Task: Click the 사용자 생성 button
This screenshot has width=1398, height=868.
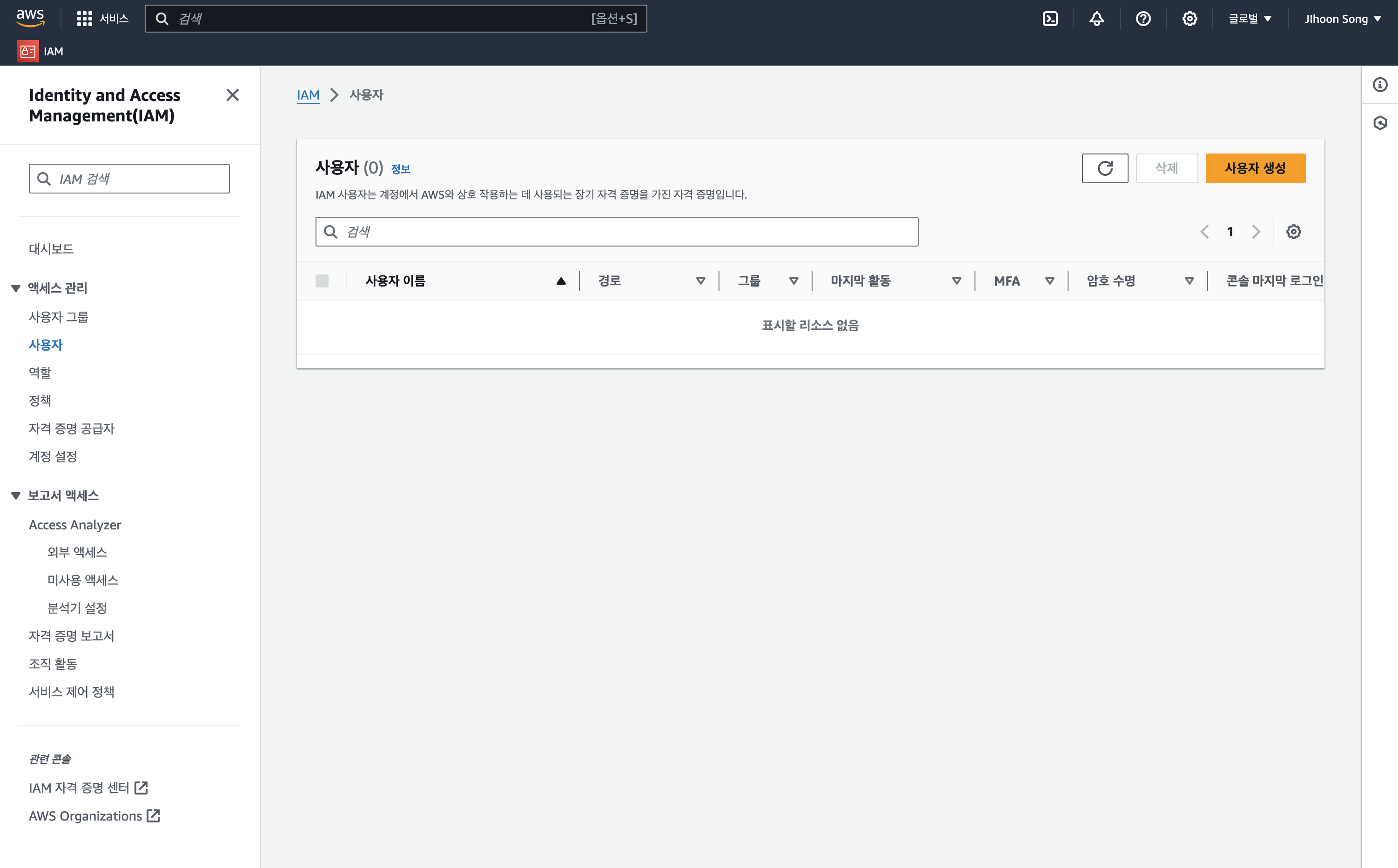Action: coord(1255,168)
